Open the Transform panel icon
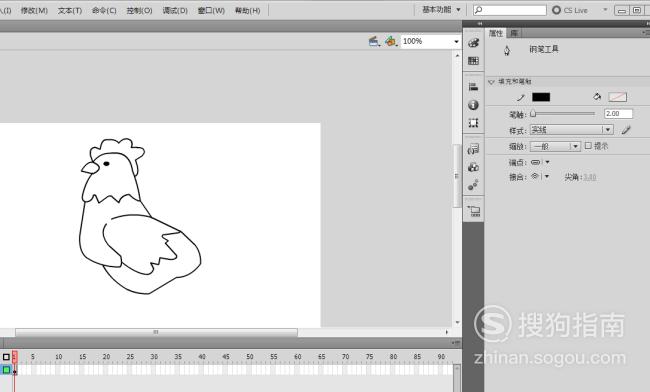The image size is (650, 392). point(473,123)
